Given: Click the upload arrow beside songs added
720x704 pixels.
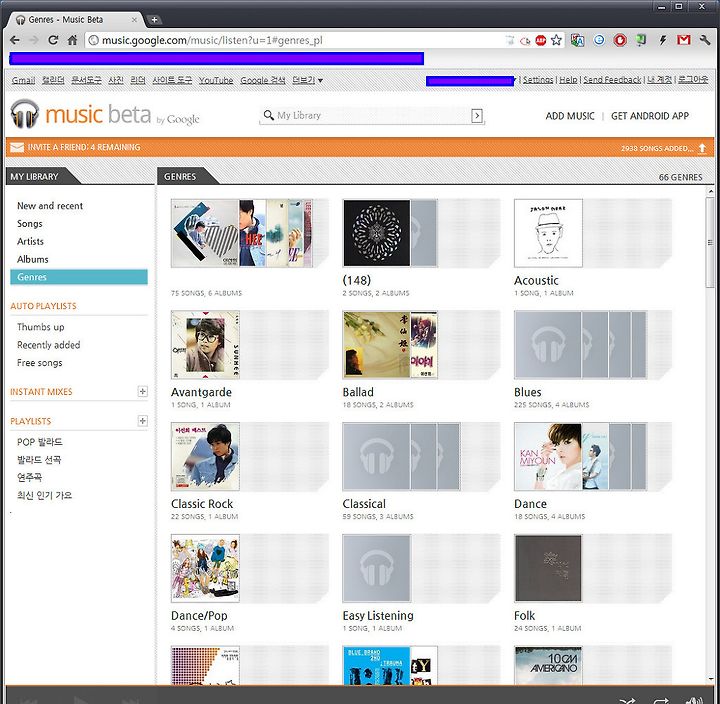Looking at the screenshot, I should point(702,148).
